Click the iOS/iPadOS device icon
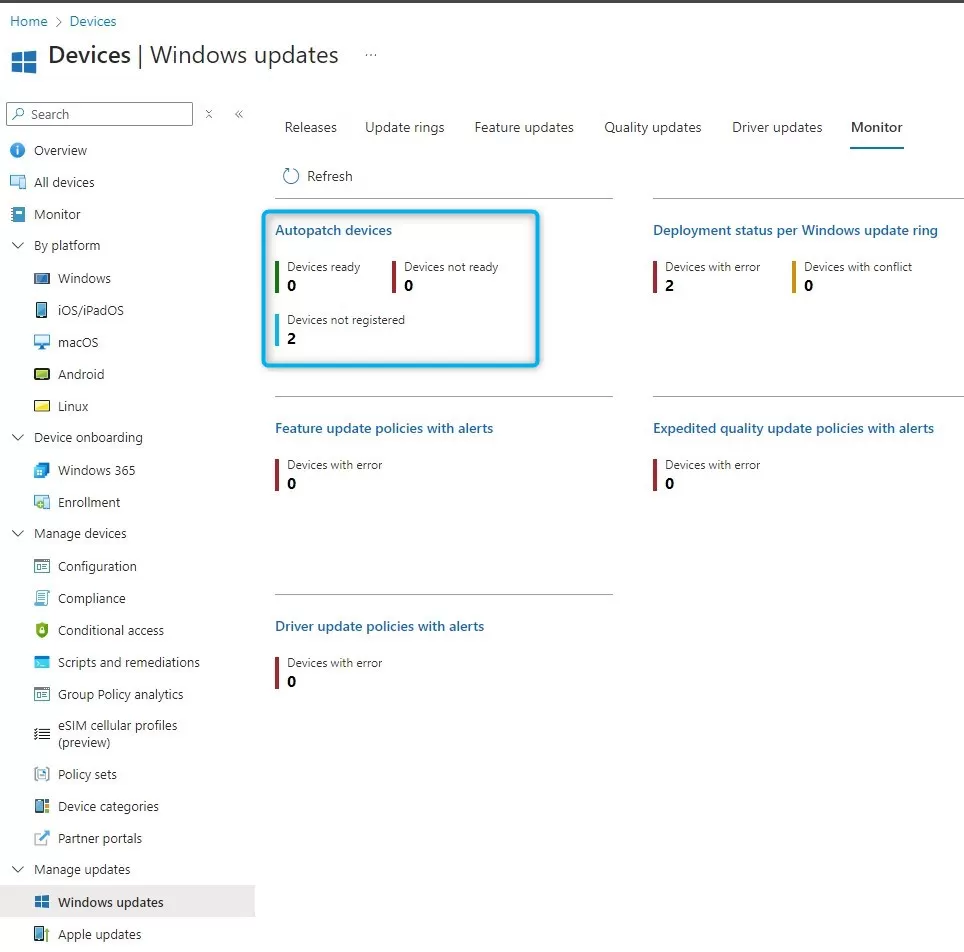 click(41, 310)
